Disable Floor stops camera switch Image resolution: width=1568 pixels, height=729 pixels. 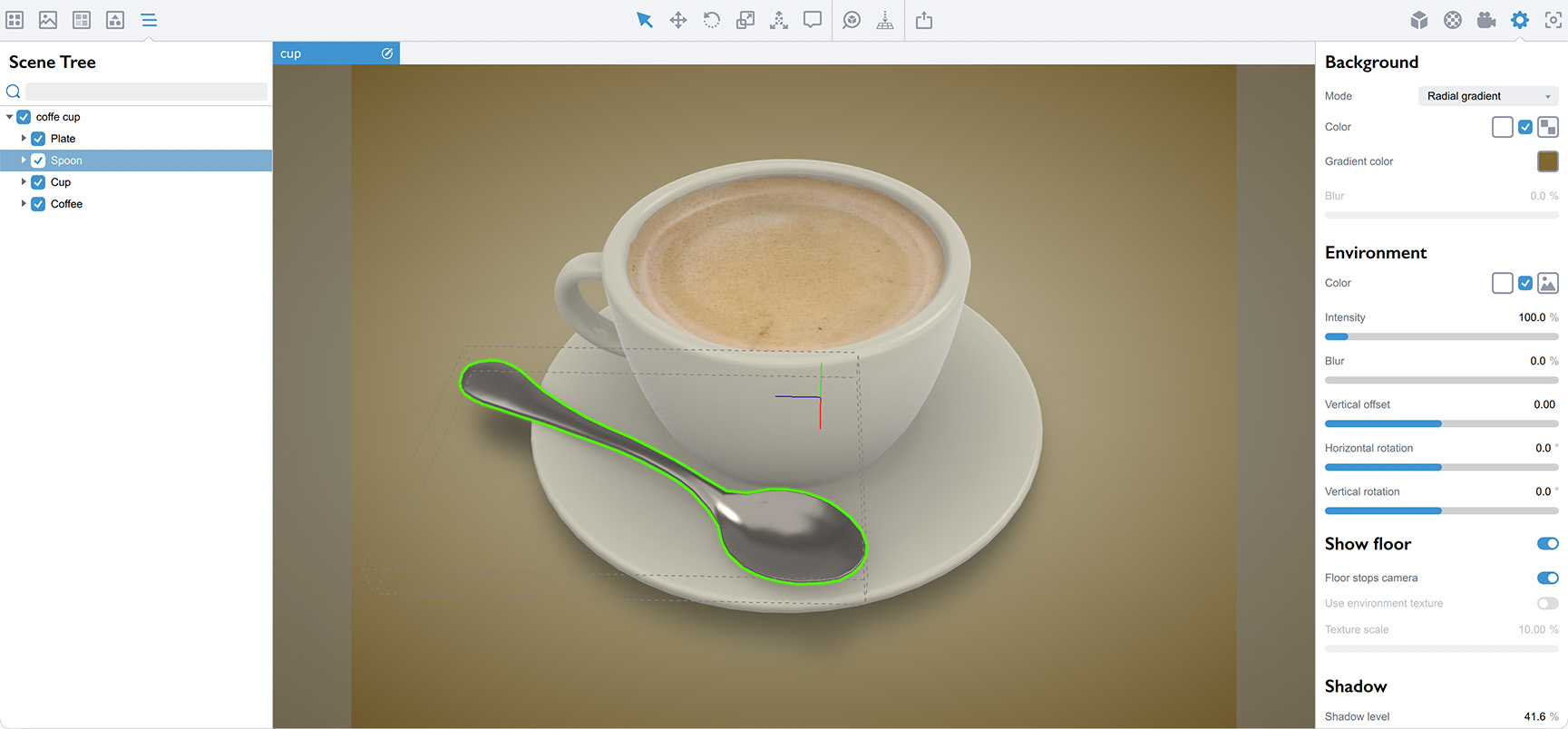(1548, 578)
